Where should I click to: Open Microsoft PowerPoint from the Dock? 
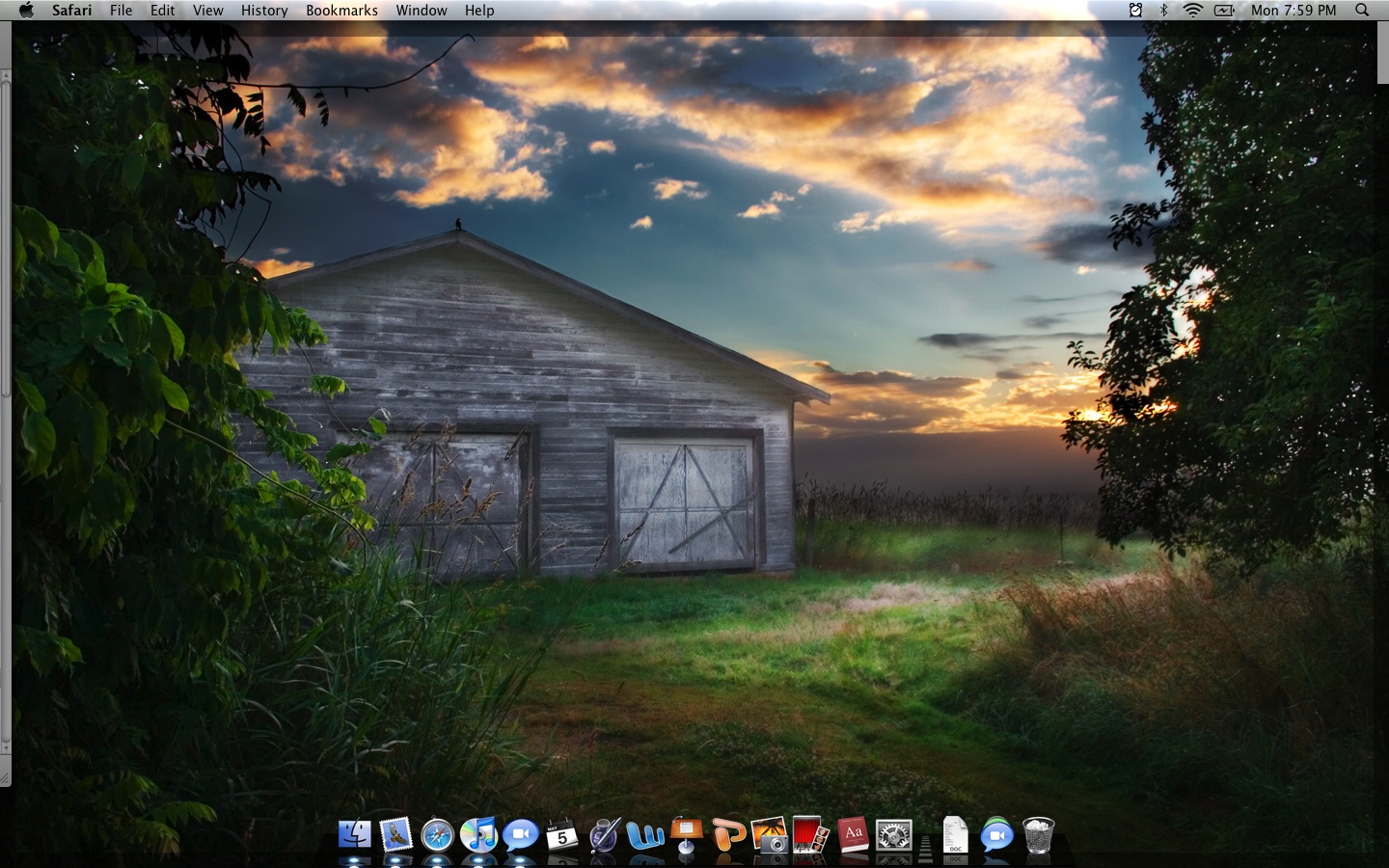click(728, 834)
